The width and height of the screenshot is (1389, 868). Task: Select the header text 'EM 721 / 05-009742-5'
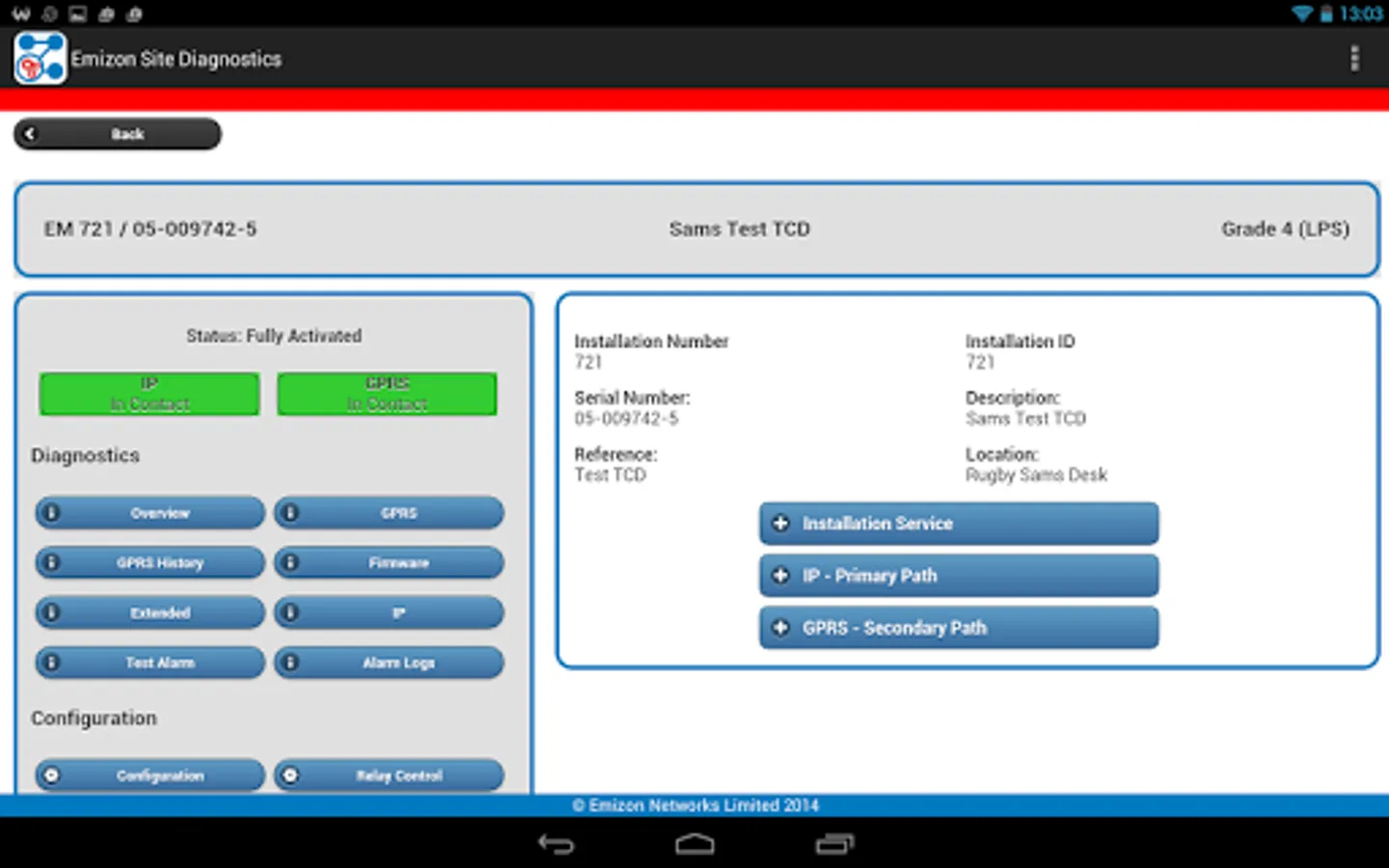pyautogui.click(x=150, y=230)
